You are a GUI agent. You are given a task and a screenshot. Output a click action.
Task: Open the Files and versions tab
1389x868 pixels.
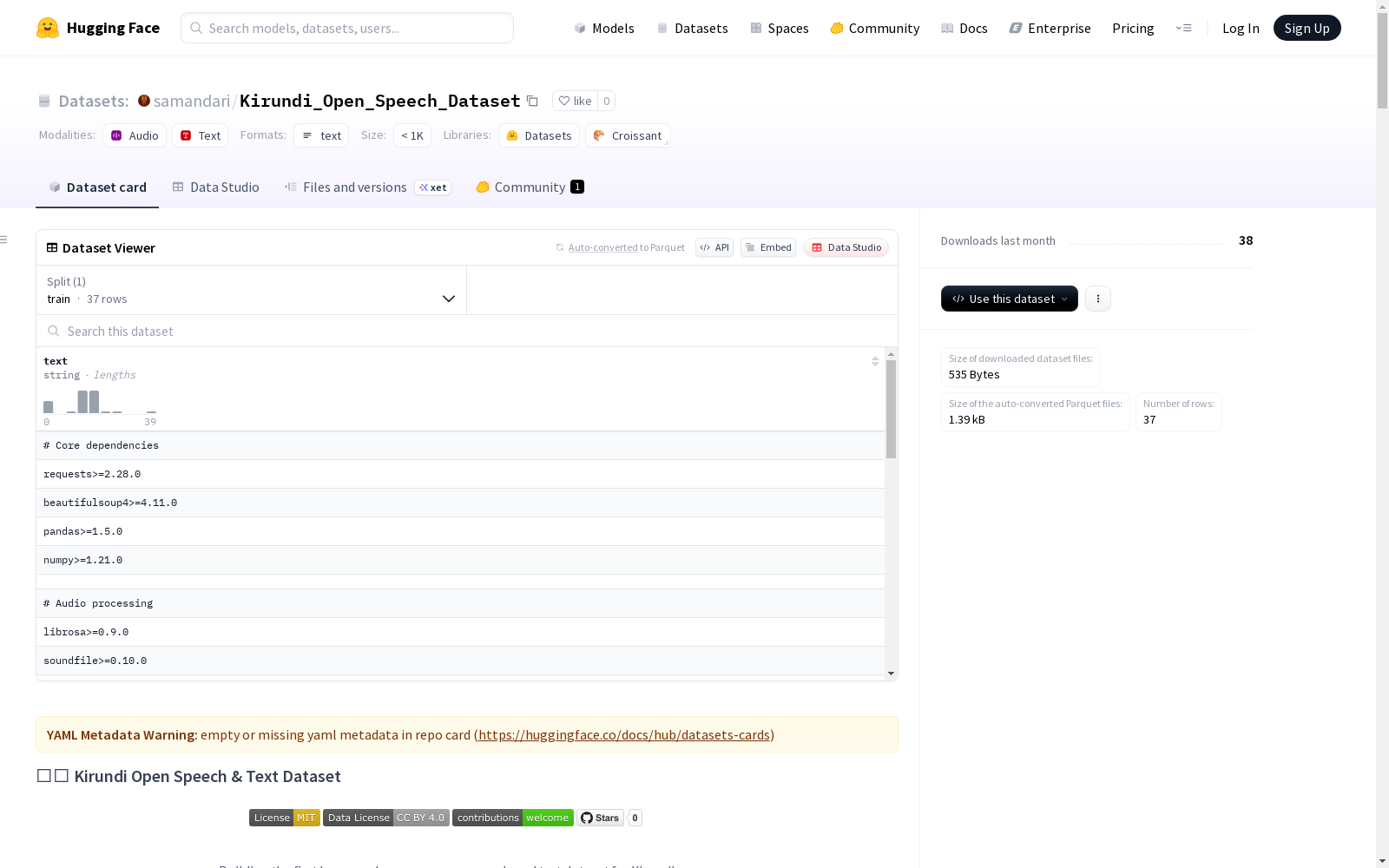pos(367,187)
